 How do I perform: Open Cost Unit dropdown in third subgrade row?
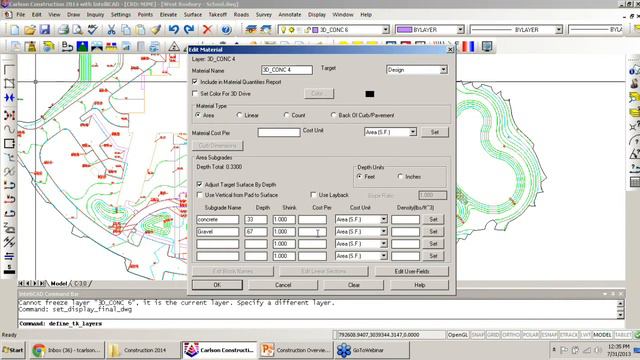[383, 244]
